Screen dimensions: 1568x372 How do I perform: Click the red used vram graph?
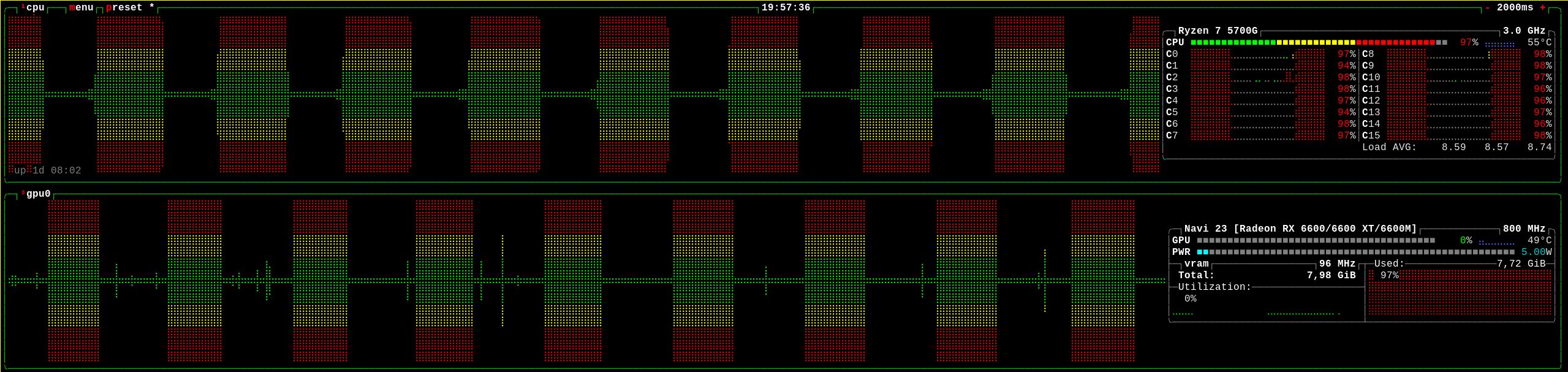click(1461, 293)
